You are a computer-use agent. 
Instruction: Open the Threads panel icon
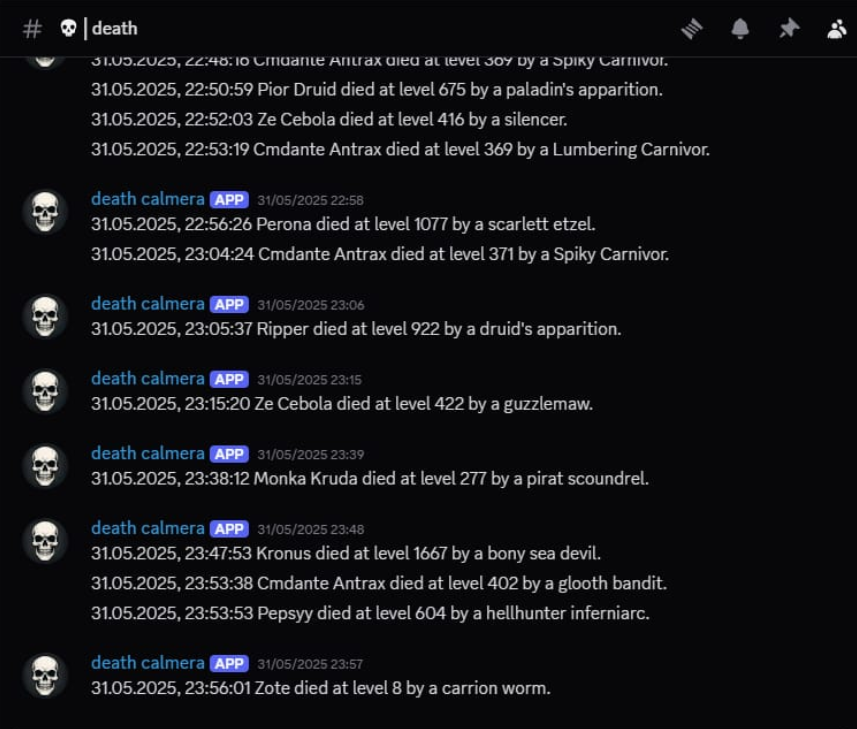coord(692,29)
